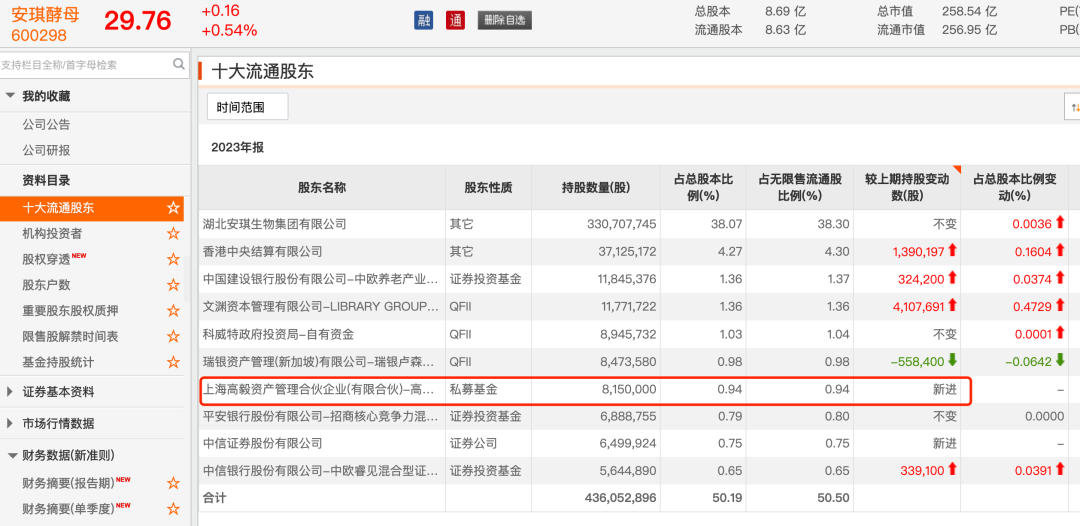Open the 时间范围 selector
1080x526 pixels.
(247, 107)
